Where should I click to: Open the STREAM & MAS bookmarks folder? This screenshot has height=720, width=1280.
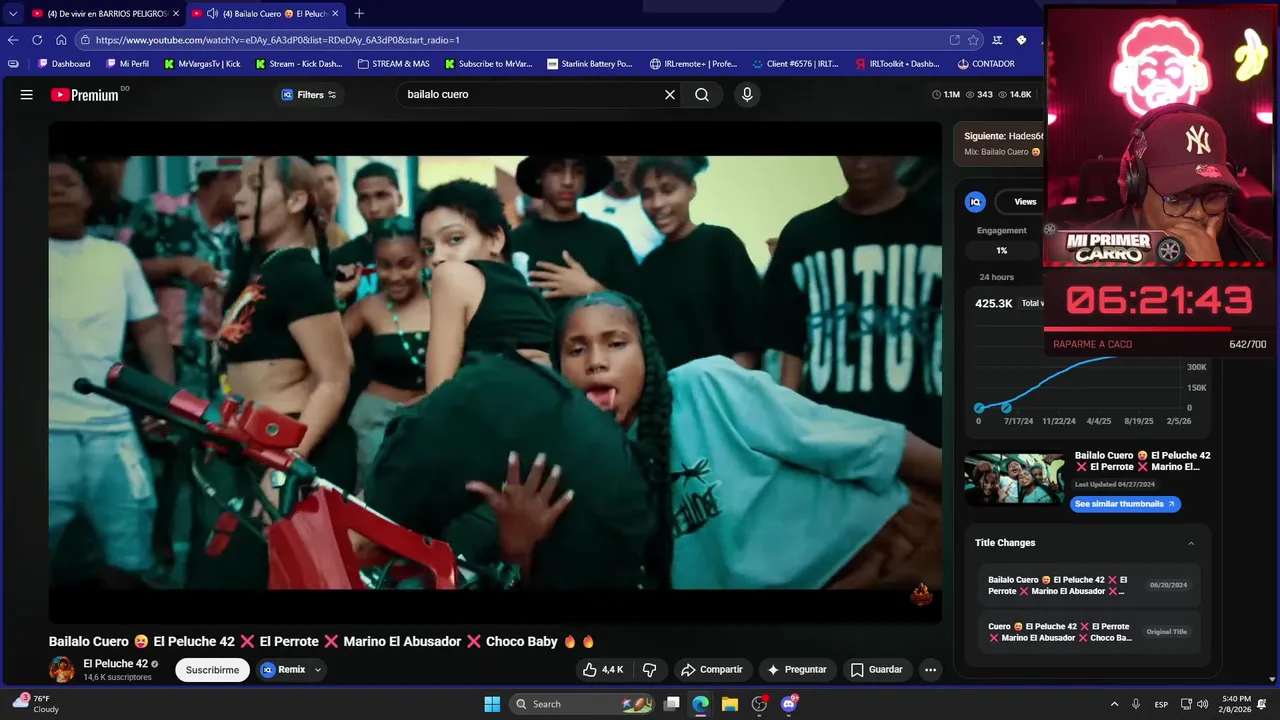(393, 64)
